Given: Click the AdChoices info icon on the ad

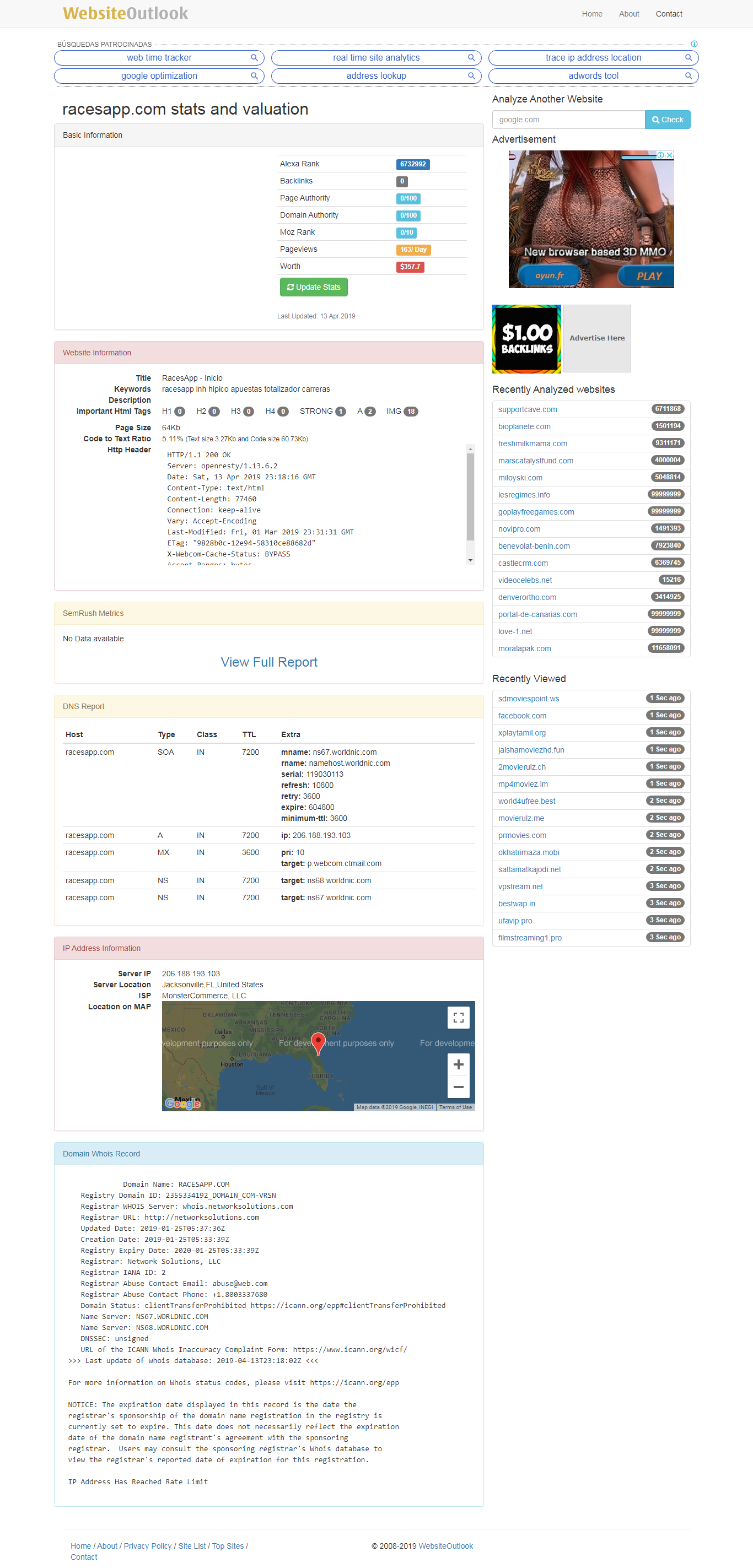Looking at the screenshot, I should (x=661, y=155).
